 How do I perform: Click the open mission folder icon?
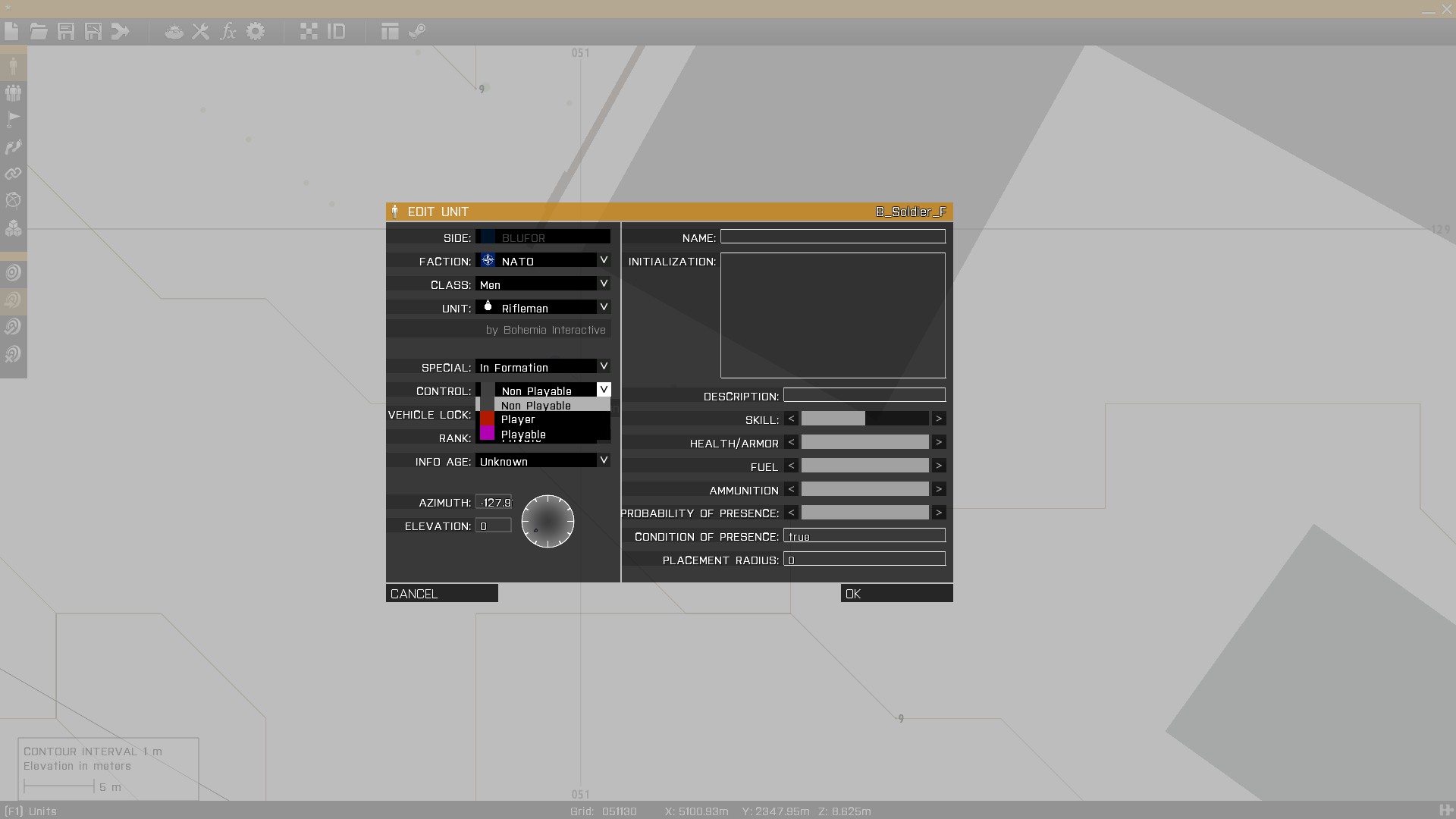[39, 32]
